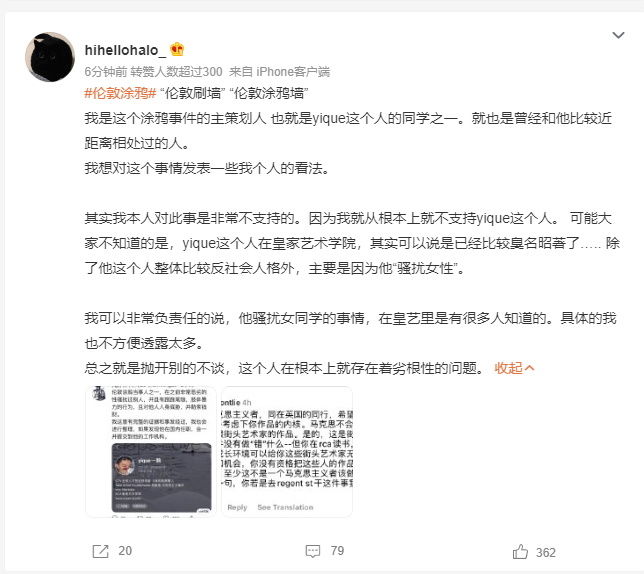
Task: Click See Translation in second thumbnail
Action: click(x=285, y=507)
